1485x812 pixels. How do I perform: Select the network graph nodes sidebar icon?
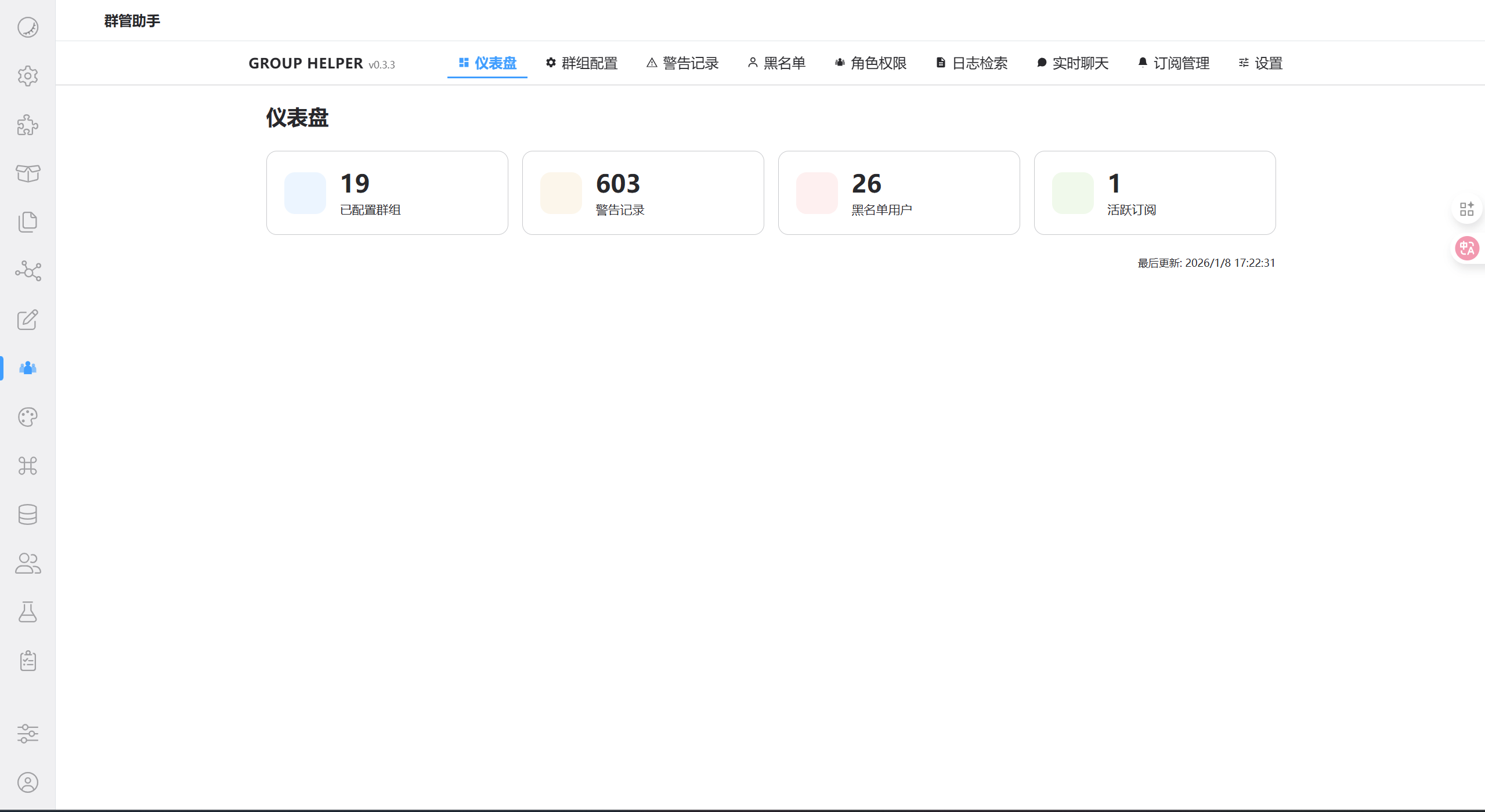[x=27, y=271]
